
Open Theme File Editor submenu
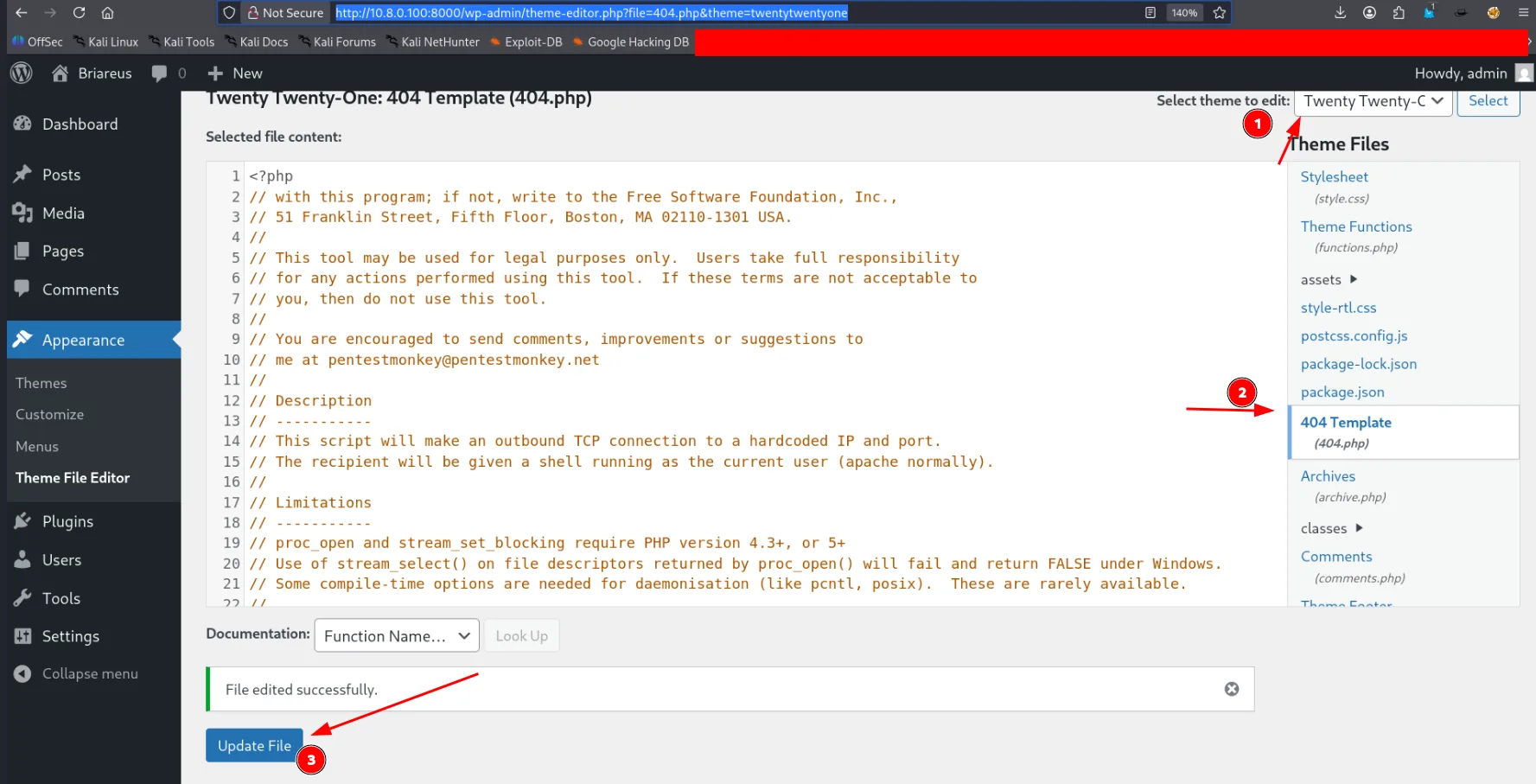pos(73,478)
